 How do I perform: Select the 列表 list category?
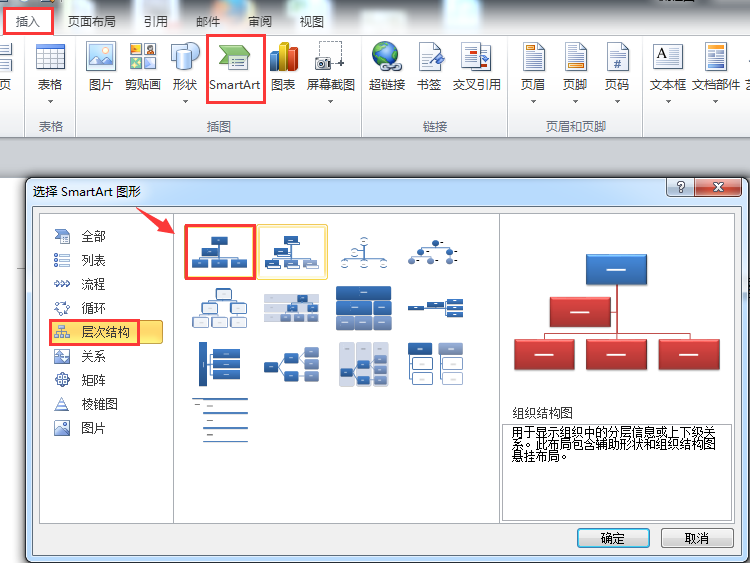coord(106,260)
